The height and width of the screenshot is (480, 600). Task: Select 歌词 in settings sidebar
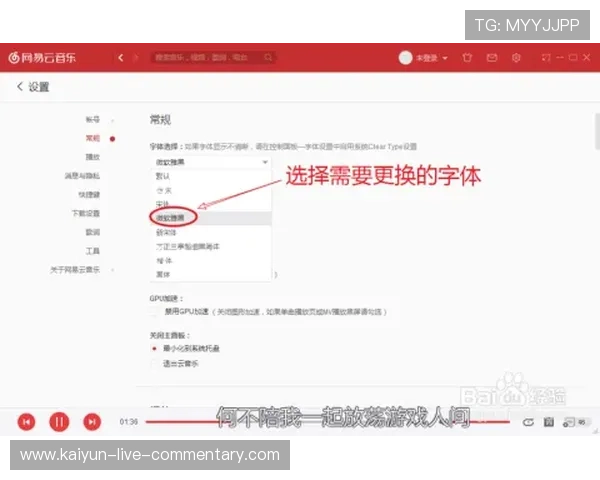tap(93, 232)
